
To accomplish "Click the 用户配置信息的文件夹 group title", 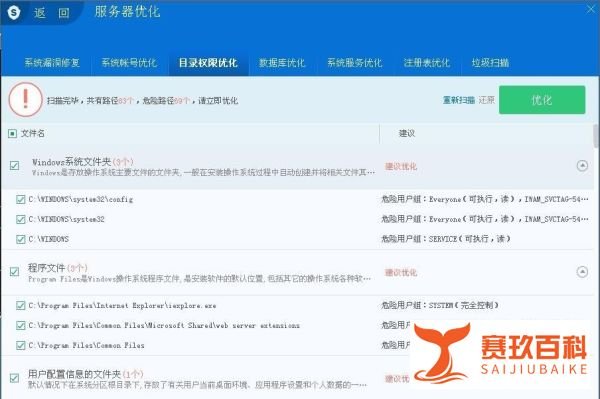I will coord(86,374).
